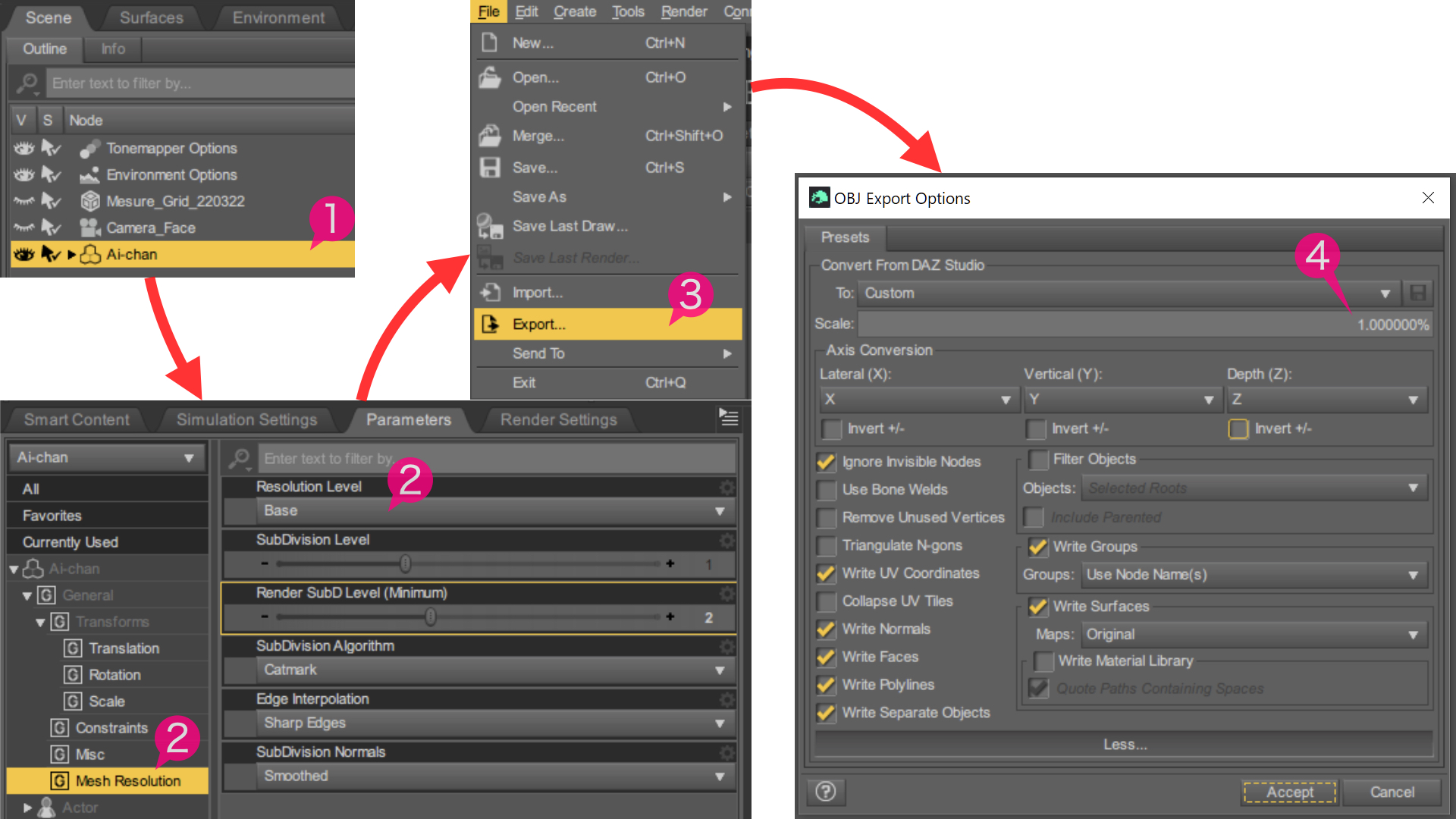1456x819 pixels.
Task: Click the Environment Options node icon
Action: [x=89, y=175]
